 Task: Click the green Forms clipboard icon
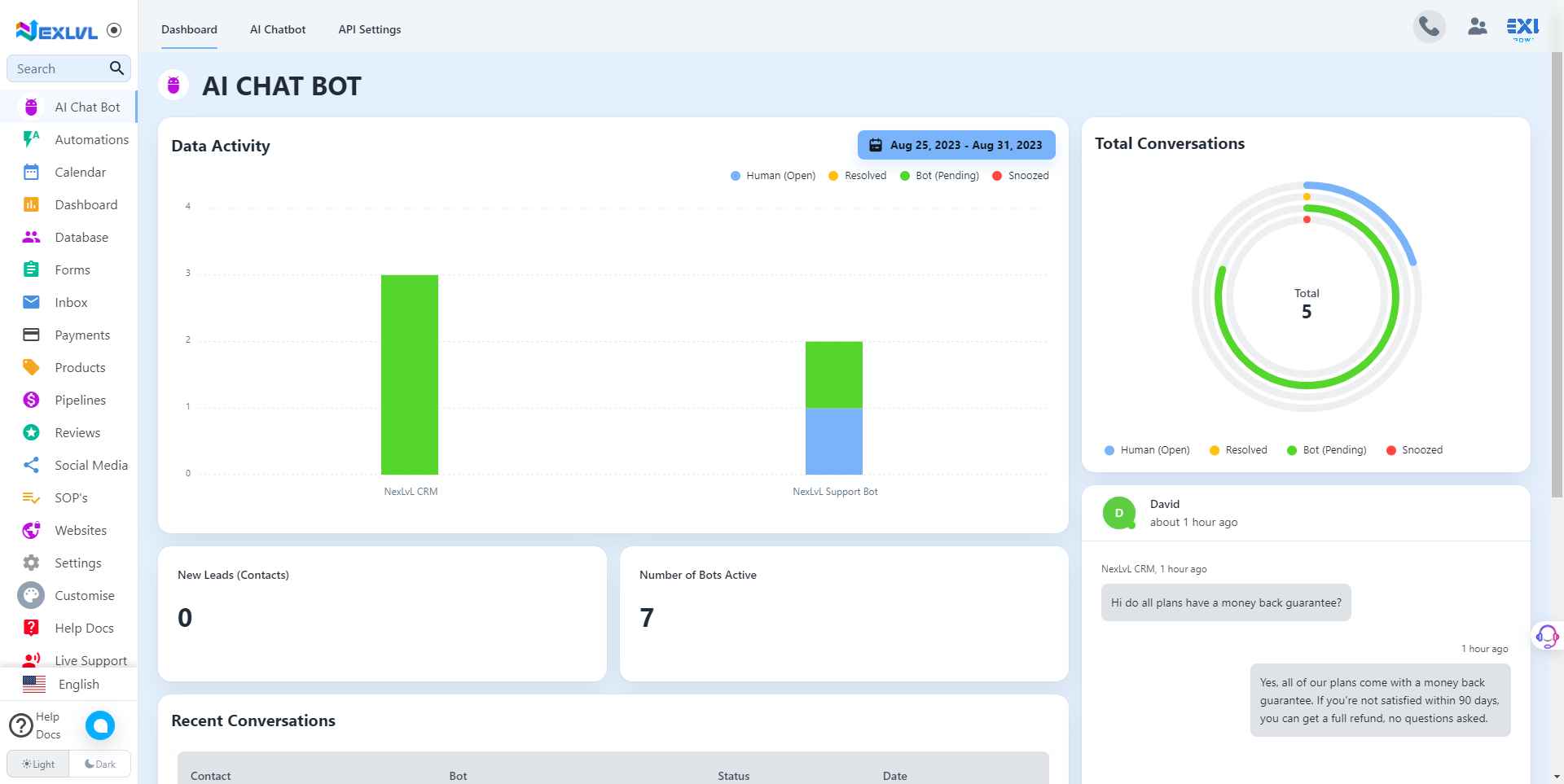31,269
